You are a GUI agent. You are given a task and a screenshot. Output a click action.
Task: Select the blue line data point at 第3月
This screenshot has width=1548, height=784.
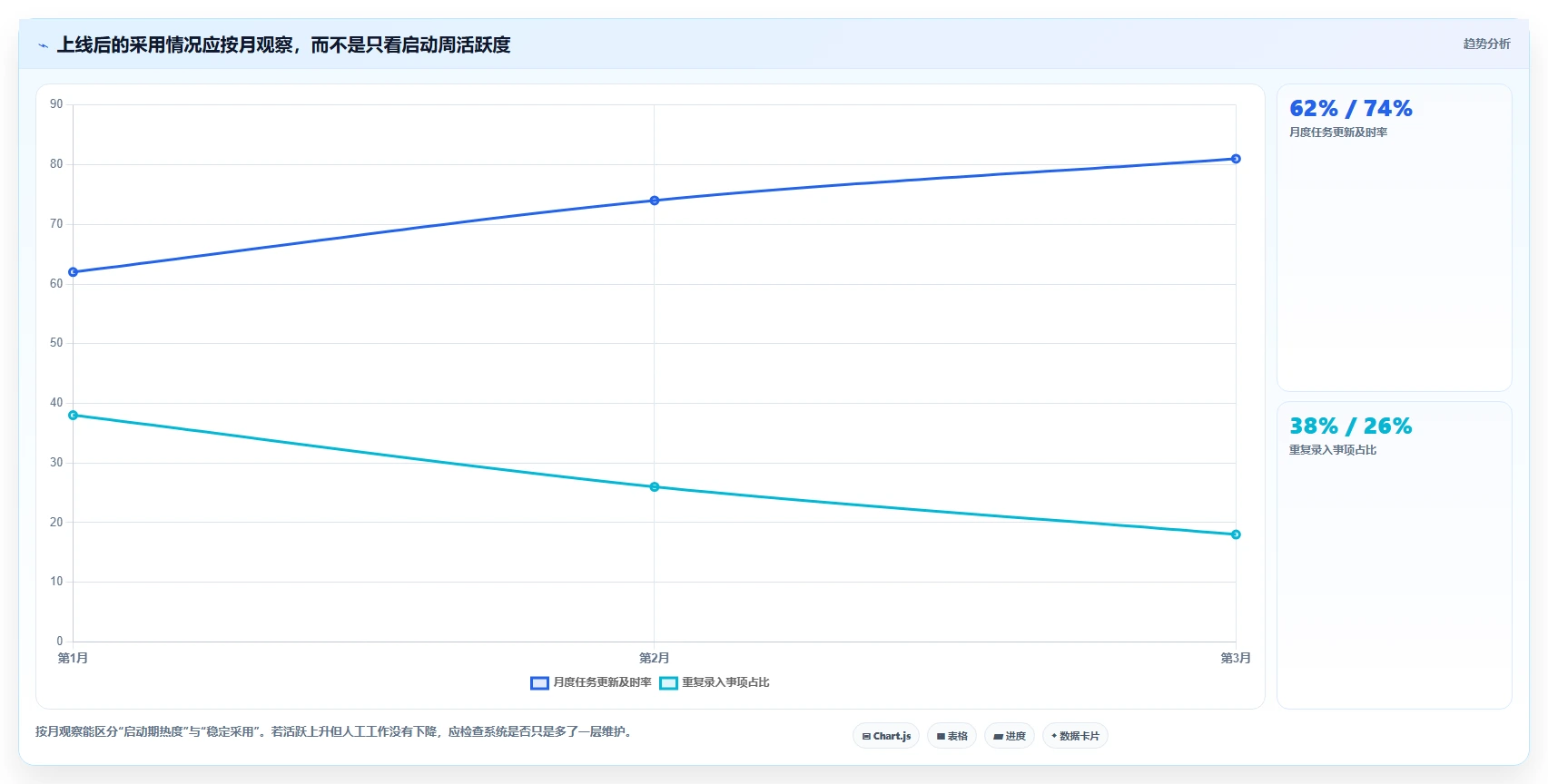click(x=1236, y=159)
